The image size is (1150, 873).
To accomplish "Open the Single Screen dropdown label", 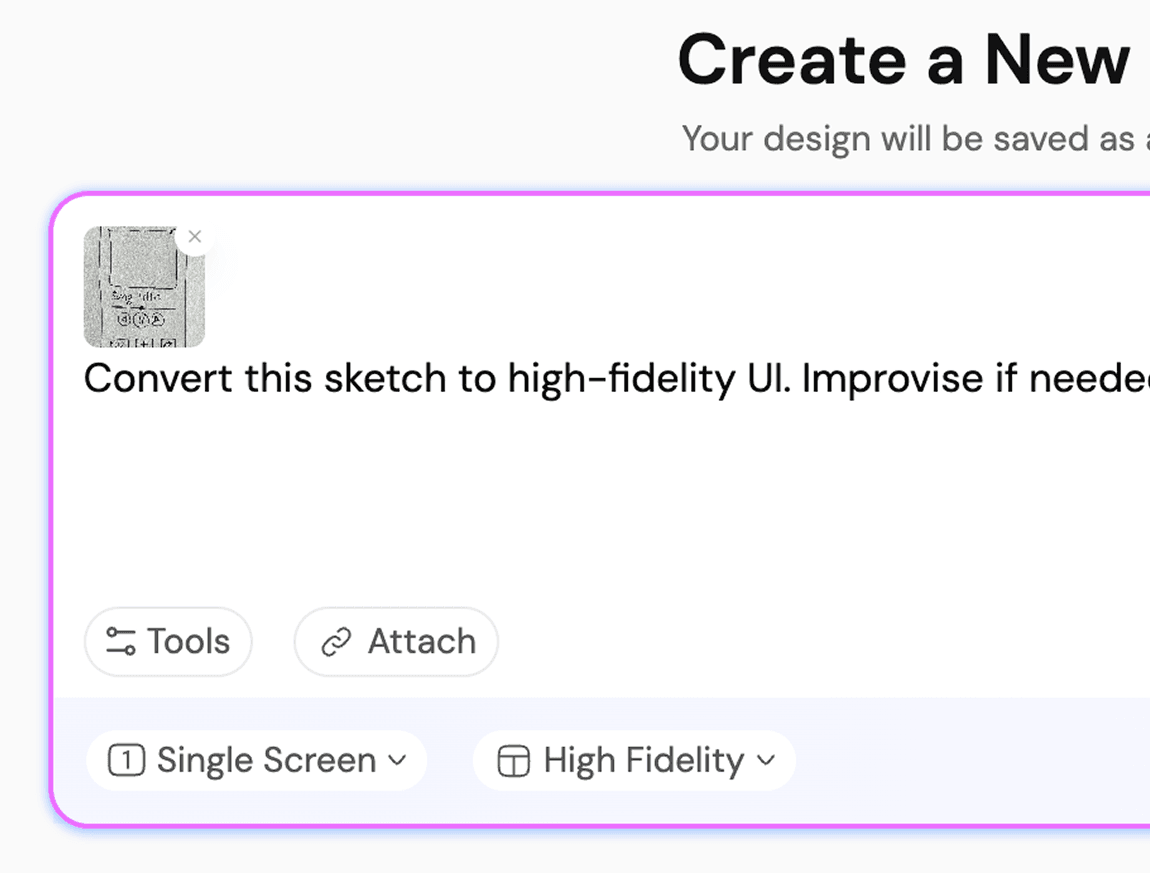I will point(266,761).
